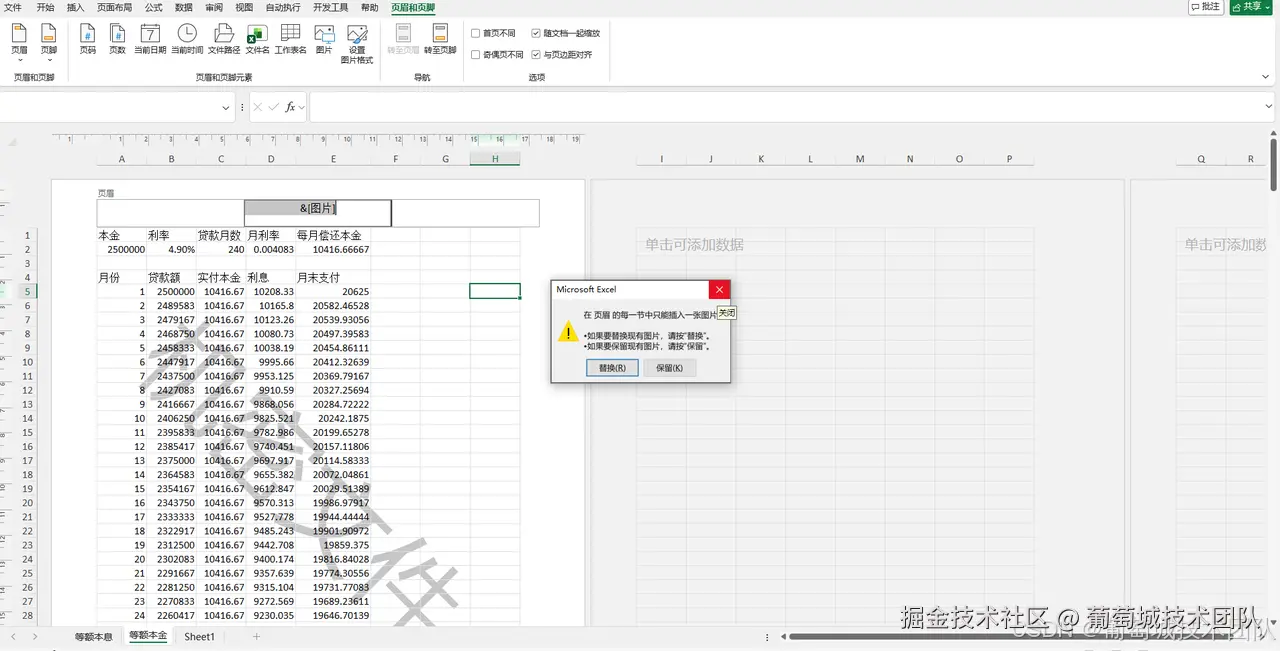Switch to the 开发工具 ribbon tab
1280x651 pixels.
pyautogui.click(x=331, y=7)
